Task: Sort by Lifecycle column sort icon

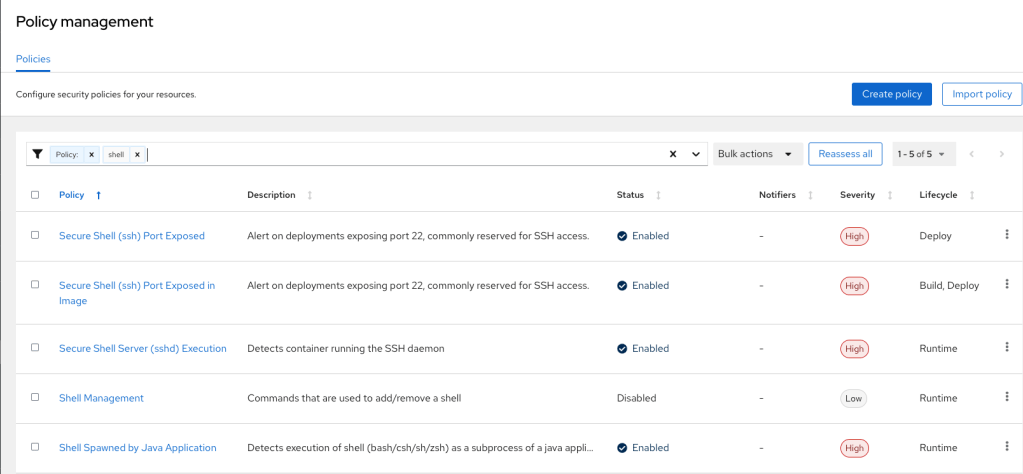Action: [x=971, y=195]
